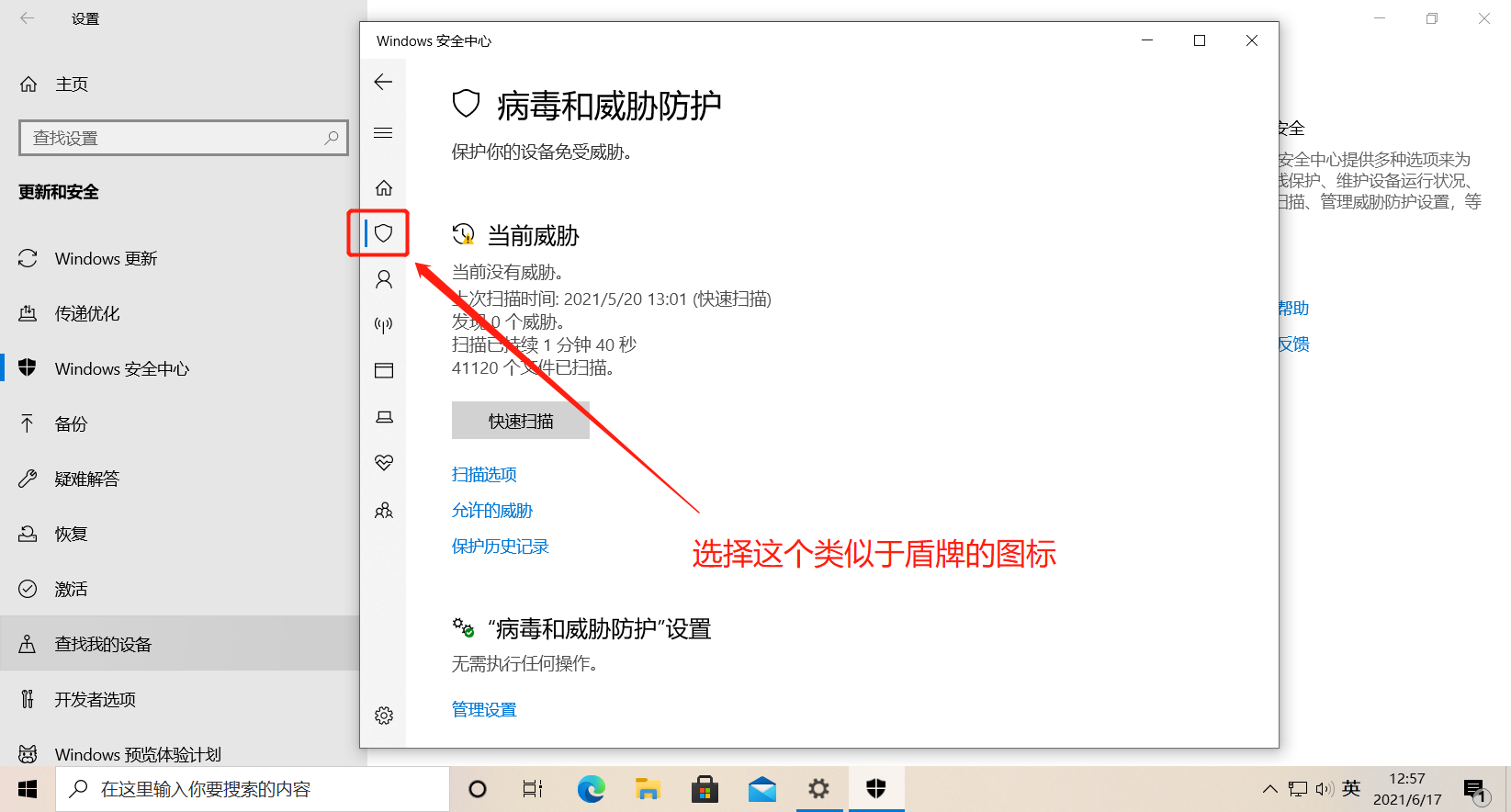This screenshot has width=1511, height=812.
Task: Select 开发者选项 in Settings sidebar
Action: (x=179, y=700)
